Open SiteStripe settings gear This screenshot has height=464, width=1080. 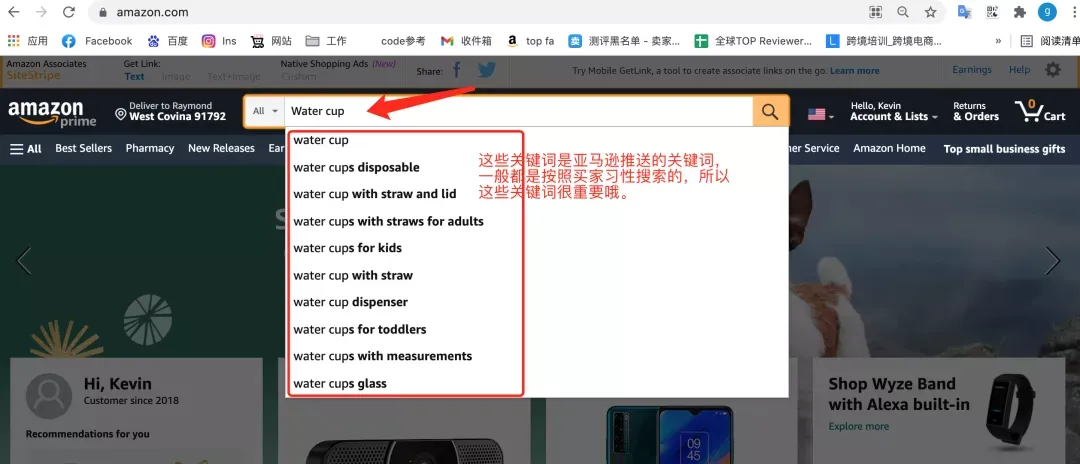click(1052, 70)
